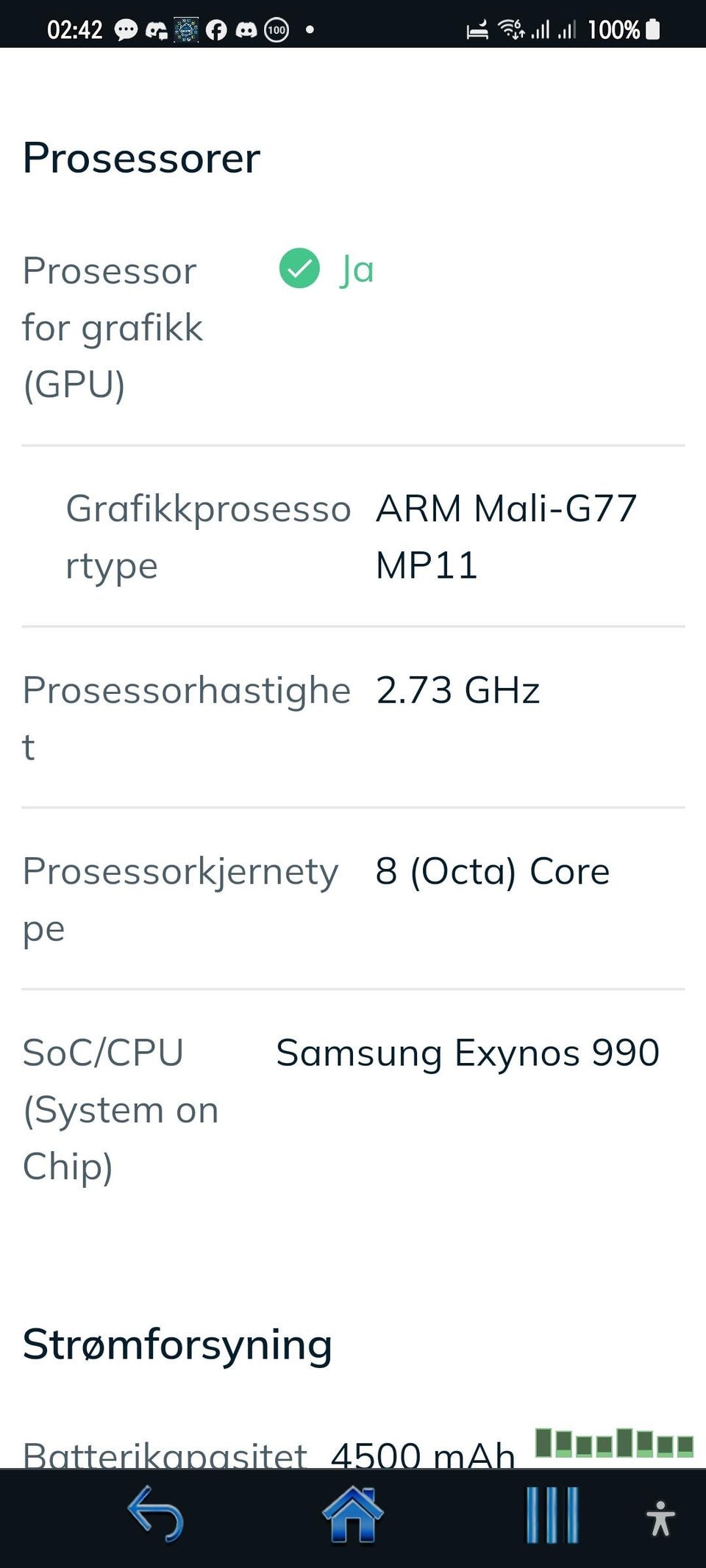Tap the green GPU checkmark icon
706x1568 pixels.
point(299,268)
